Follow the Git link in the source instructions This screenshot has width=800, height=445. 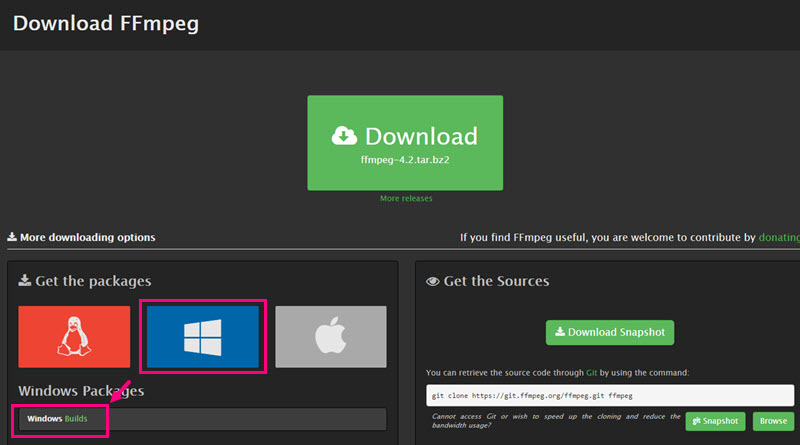pos(591,373)
